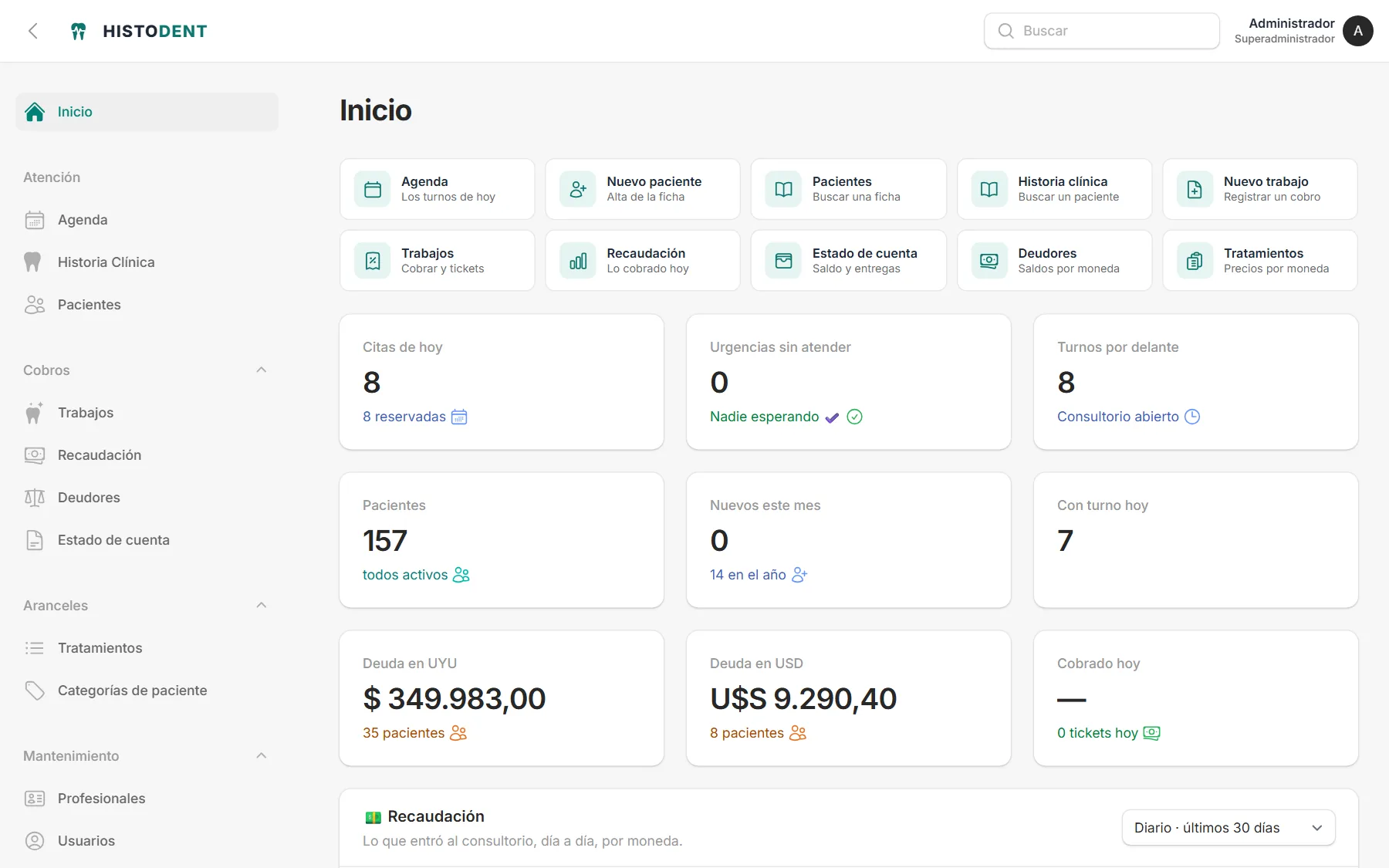Click the Agenda calendar icon in sidebar
Viewport: 1389px width, 868px height.
[x=35, y=220]
